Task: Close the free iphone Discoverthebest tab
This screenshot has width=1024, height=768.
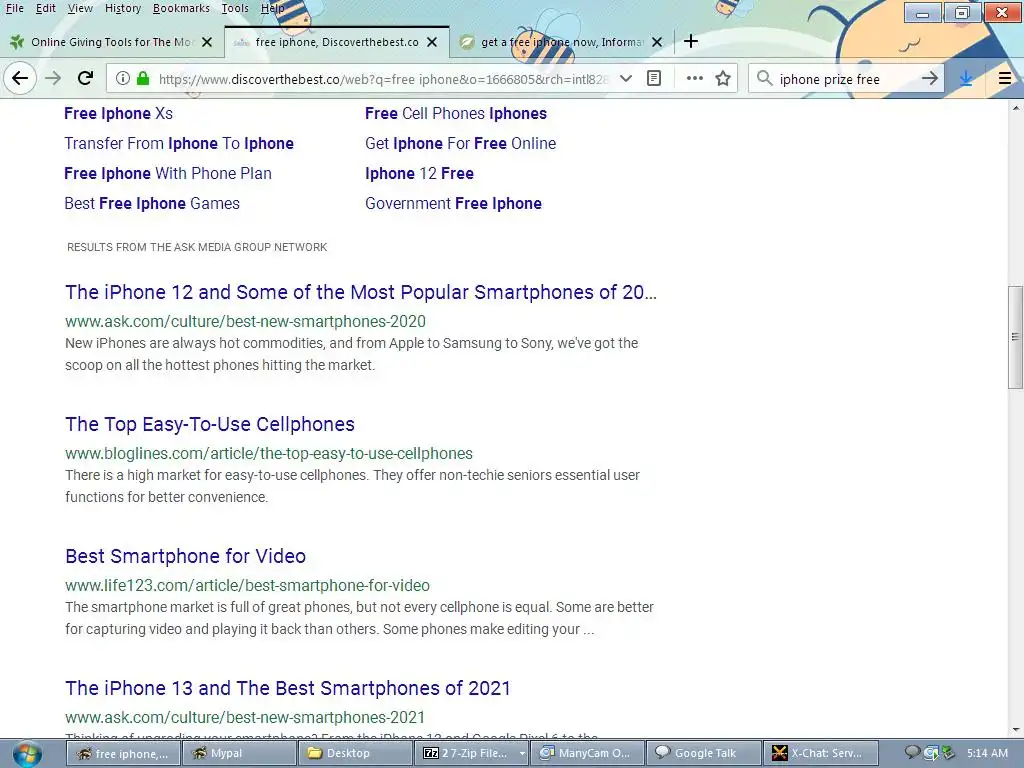Action: tap(432, 42)
